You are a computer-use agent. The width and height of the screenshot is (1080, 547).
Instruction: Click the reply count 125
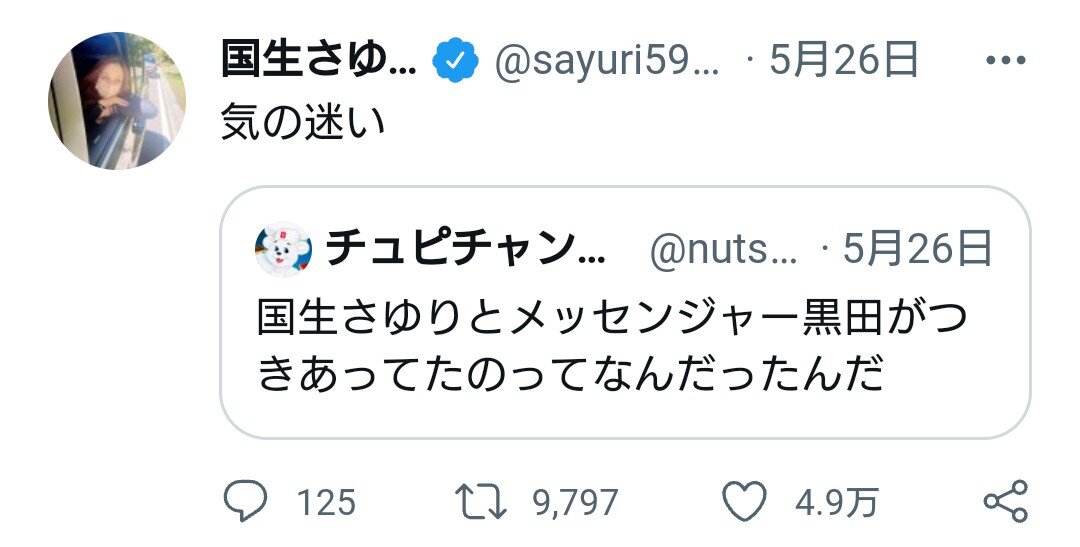326,501
